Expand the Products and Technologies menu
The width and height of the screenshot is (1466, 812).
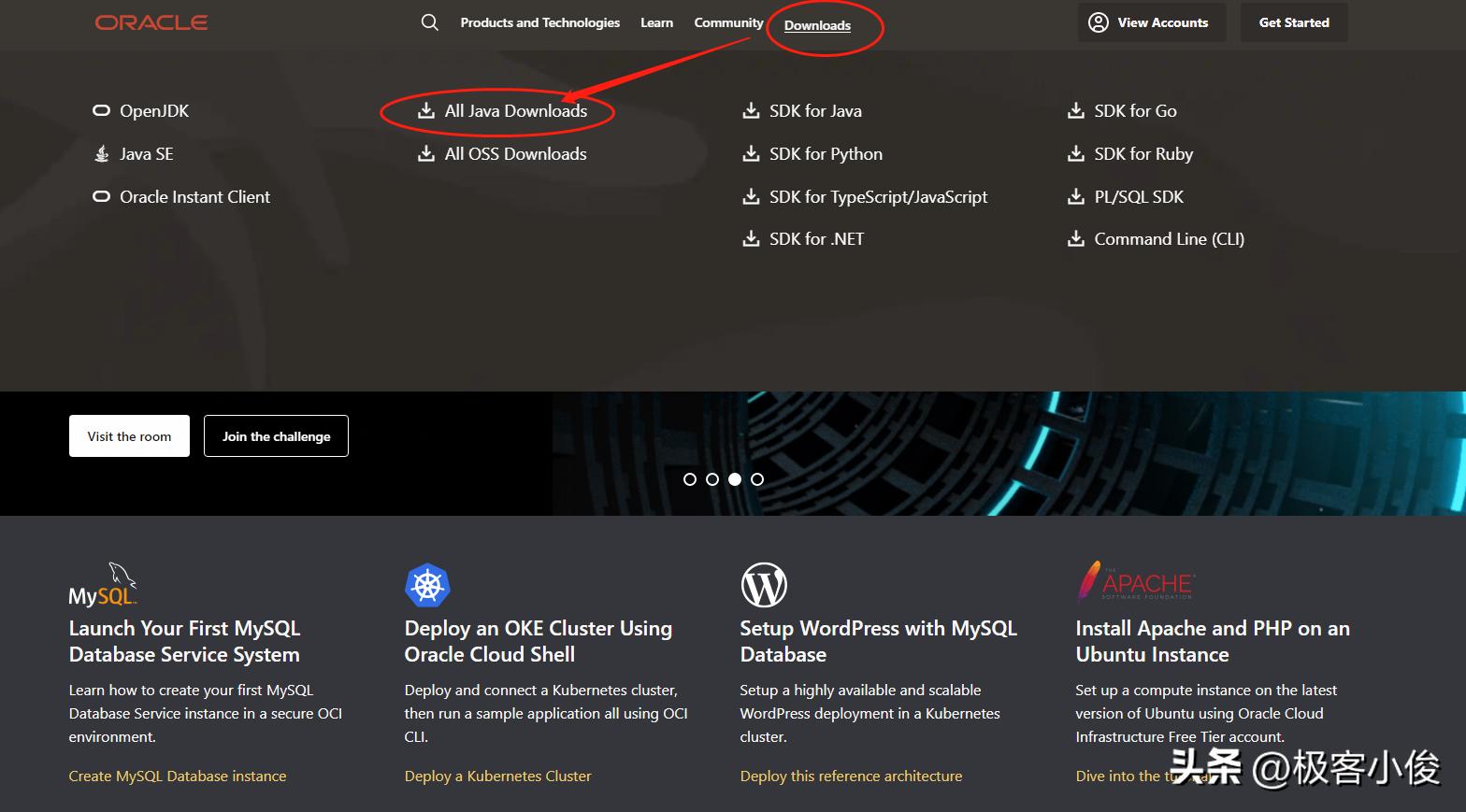click(539, 22)
